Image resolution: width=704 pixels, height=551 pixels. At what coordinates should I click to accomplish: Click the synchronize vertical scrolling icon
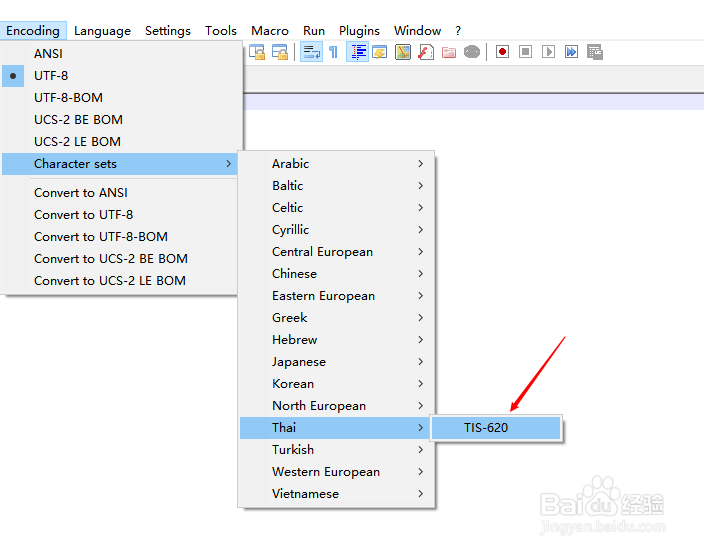point(257,52)
